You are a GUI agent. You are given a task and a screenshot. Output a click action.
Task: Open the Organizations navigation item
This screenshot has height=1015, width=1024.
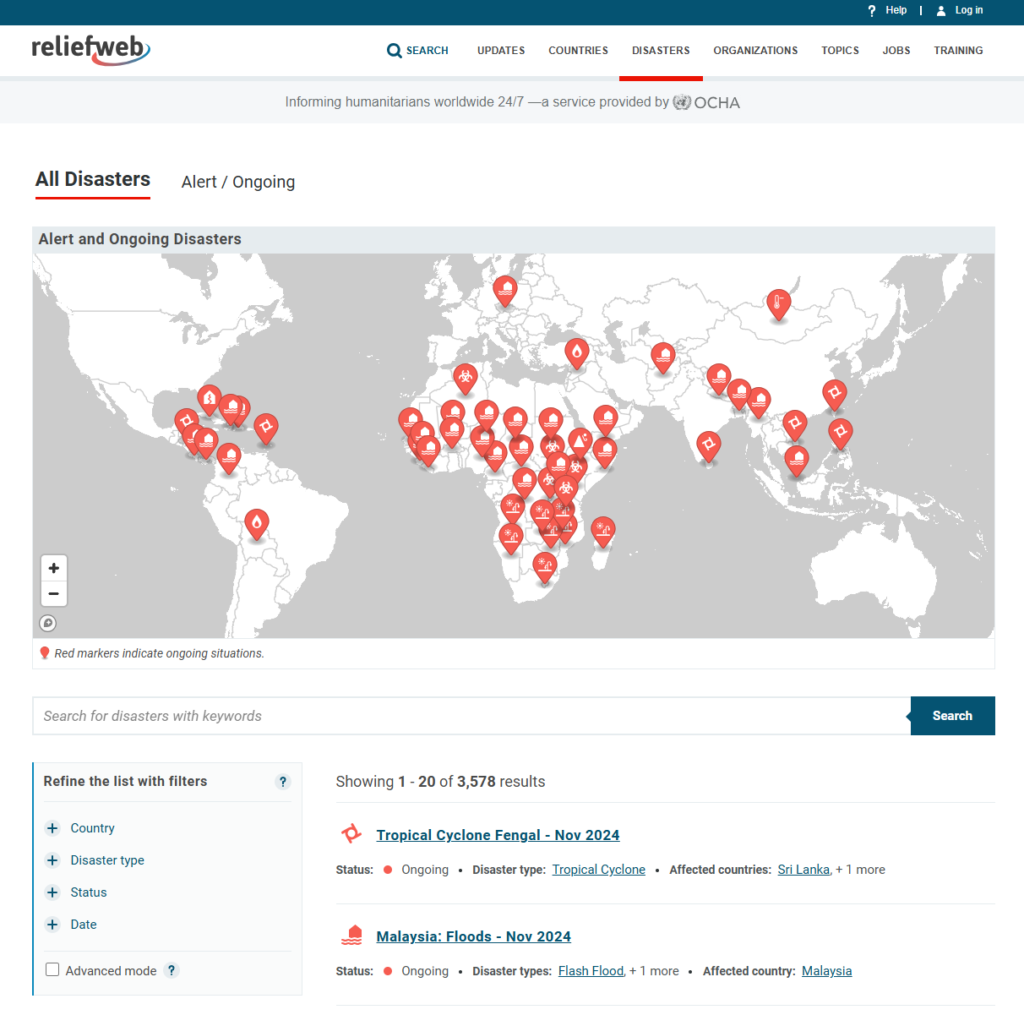coord(755,50)
